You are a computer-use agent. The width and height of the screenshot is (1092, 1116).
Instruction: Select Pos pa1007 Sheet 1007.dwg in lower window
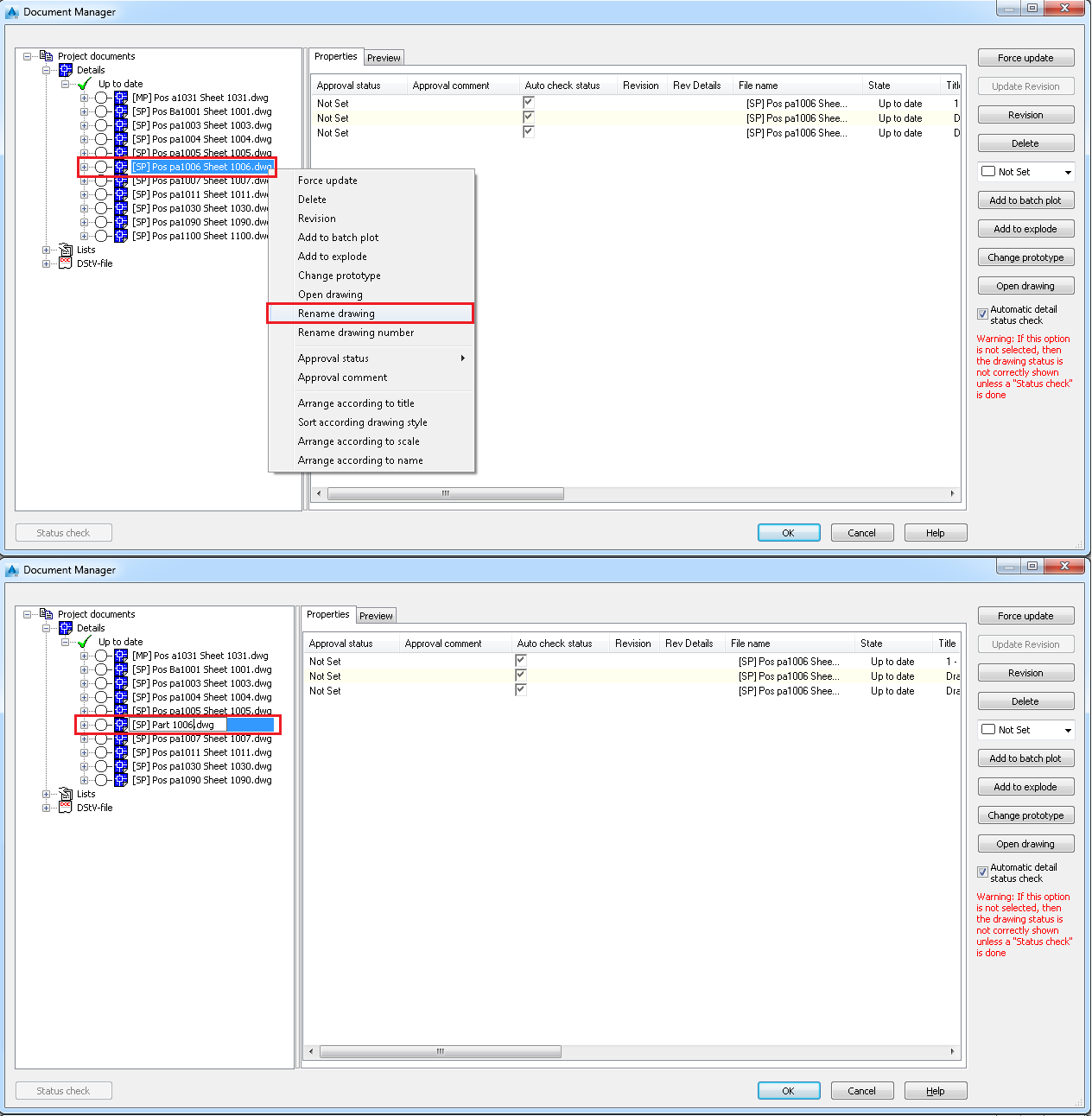pyautogui.click(x=201, y=739)
